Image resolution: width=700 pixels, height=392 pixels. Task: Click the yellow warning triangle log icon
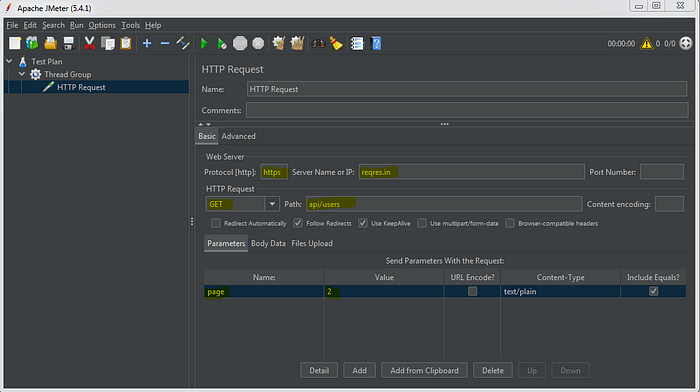pyautogui.click(x=646, y=43)
